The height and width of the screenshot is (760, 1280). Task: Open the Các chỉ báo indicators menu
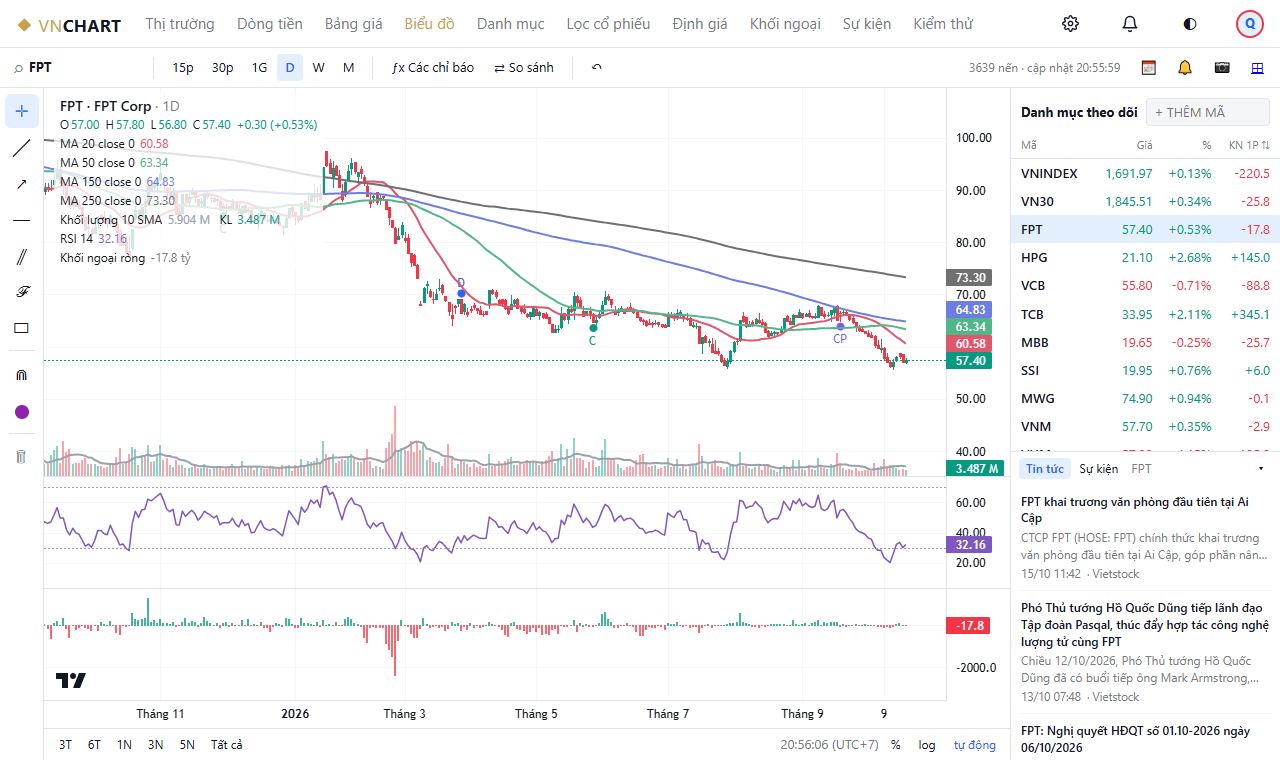pos(433,68)
